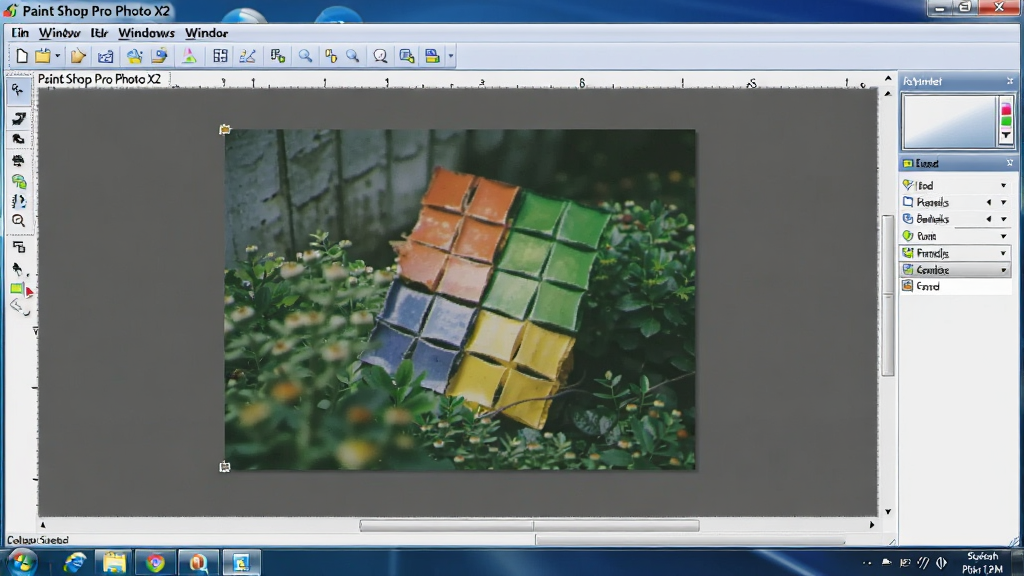The height and width of the screenshot is (576, 1024).
Task: Select the stamp tool in left toolbox
Action: [18, 160]
